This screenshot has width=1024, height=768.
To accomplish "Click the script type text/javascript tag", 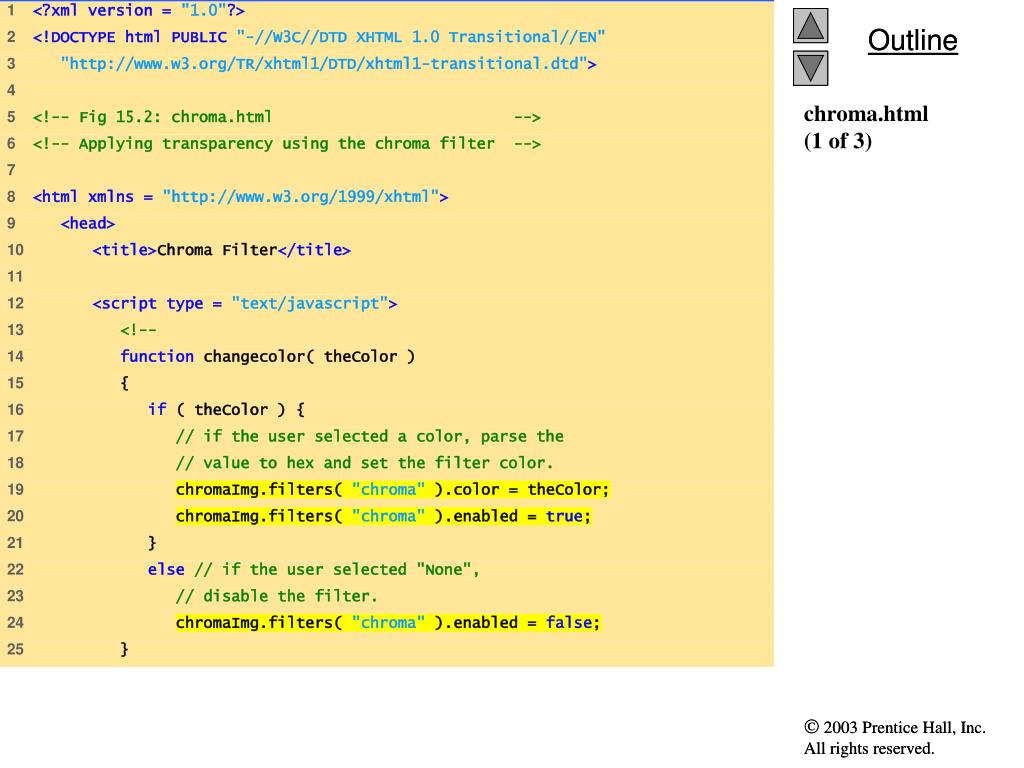I will 245,304.
